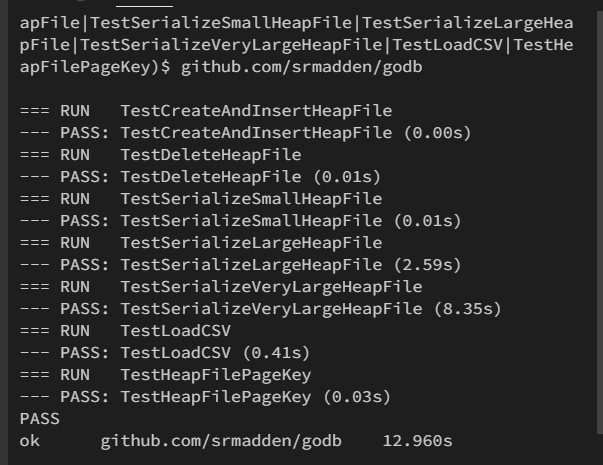Select the PASS: TestSerializeVeryLargeHeapFile result line
The width and height of the screenshot is (603, 465).
tap(260, 309)
